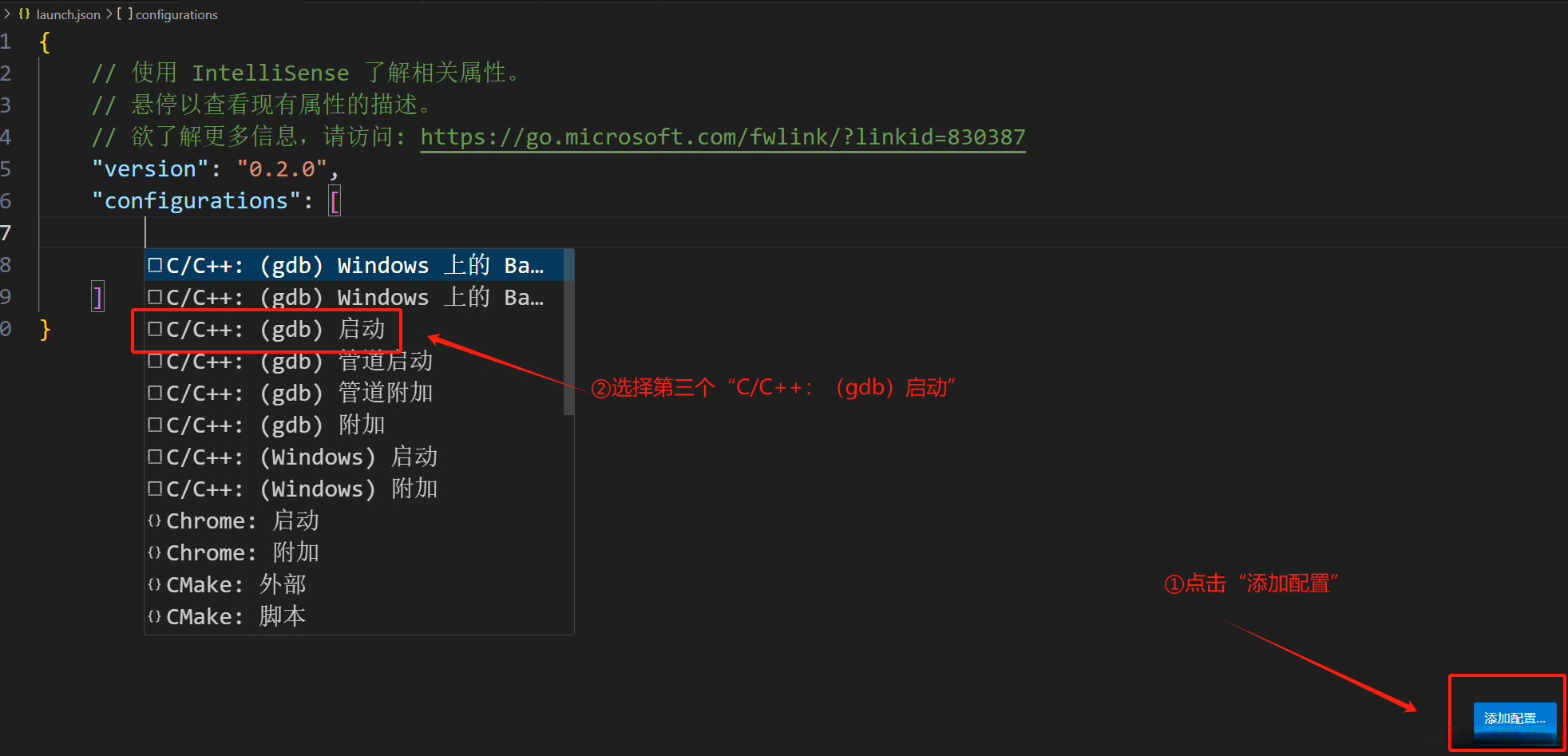
Task: Open the go.microsoft.com fwlink hyperlink
Action: pos(723,137)
